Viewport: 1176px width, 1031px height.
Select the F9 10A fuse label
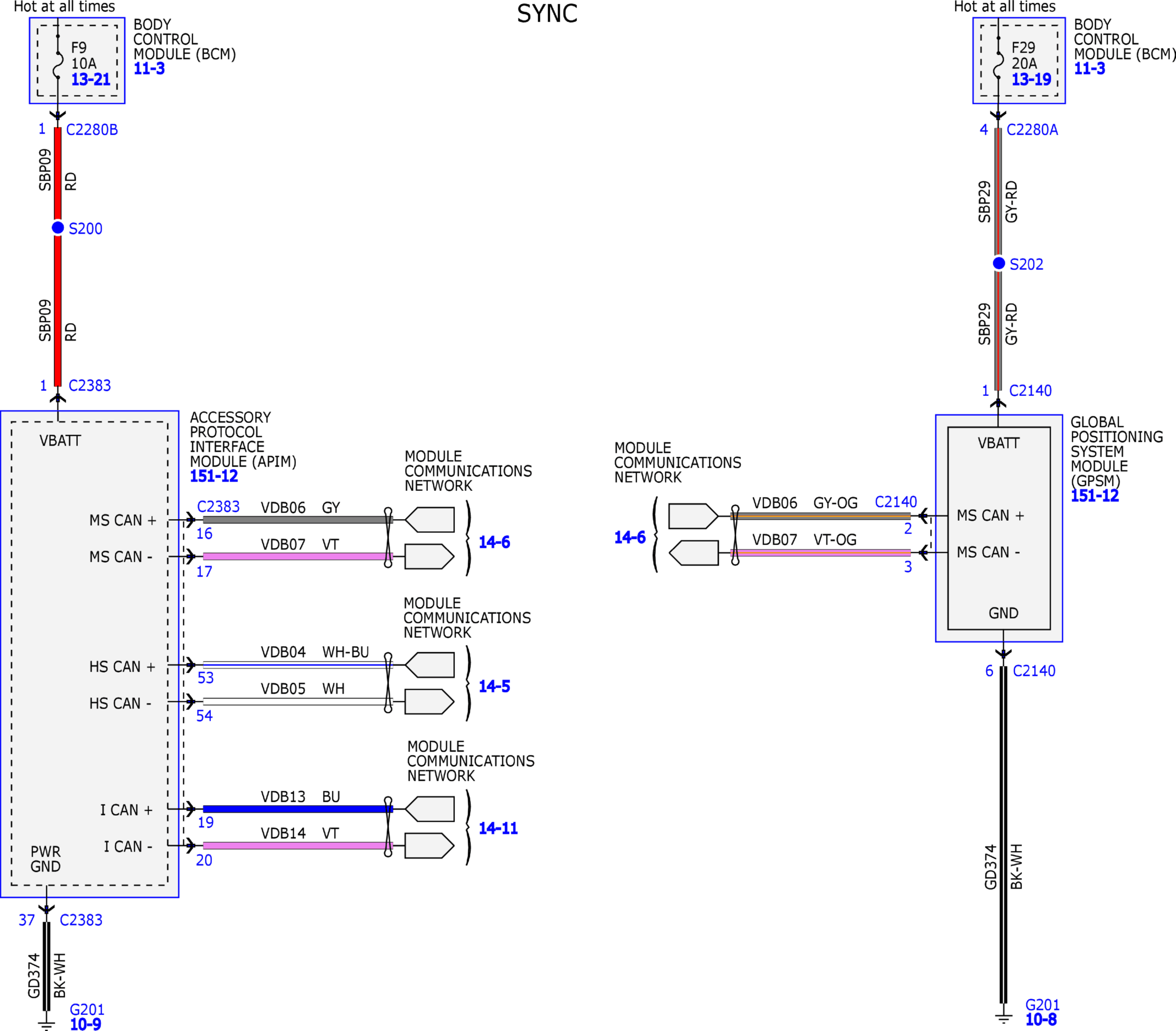click(x=83, y=55)
